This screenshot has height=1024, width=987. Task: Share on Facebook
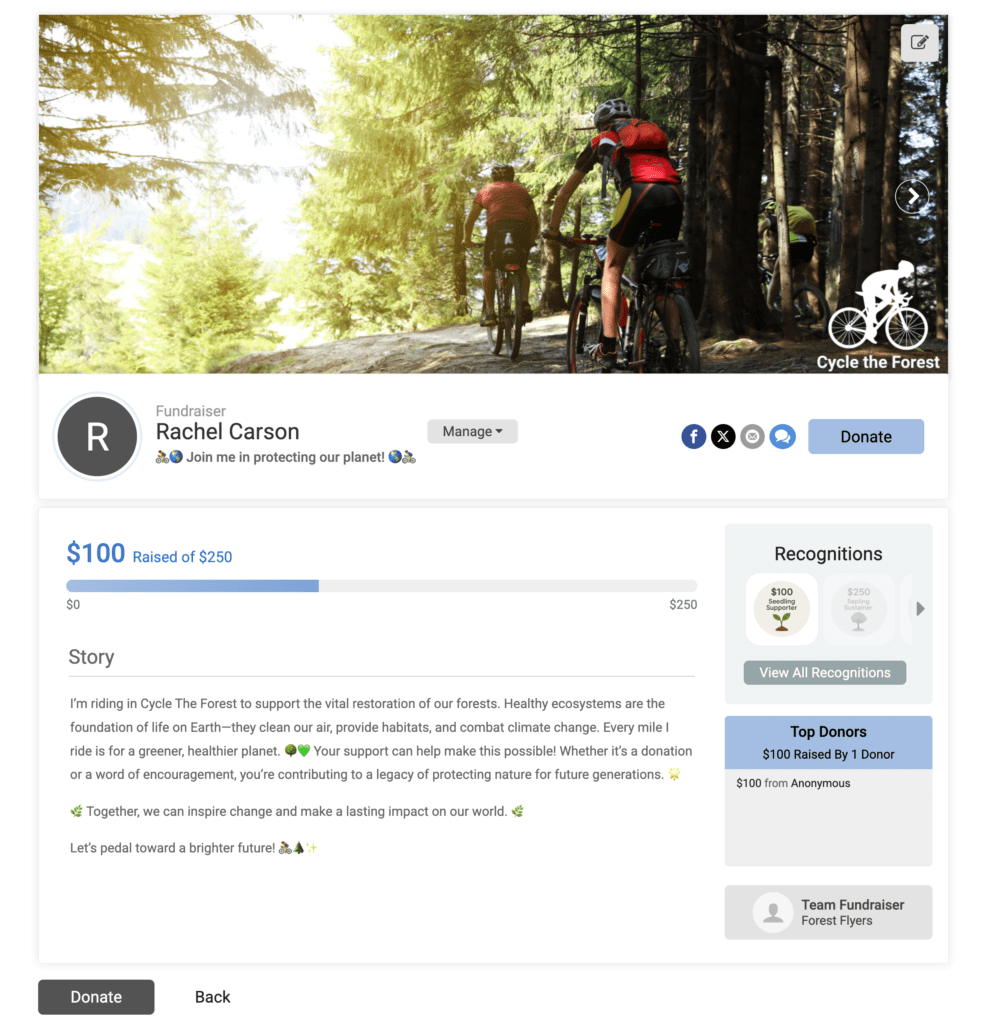click(693, 436)
